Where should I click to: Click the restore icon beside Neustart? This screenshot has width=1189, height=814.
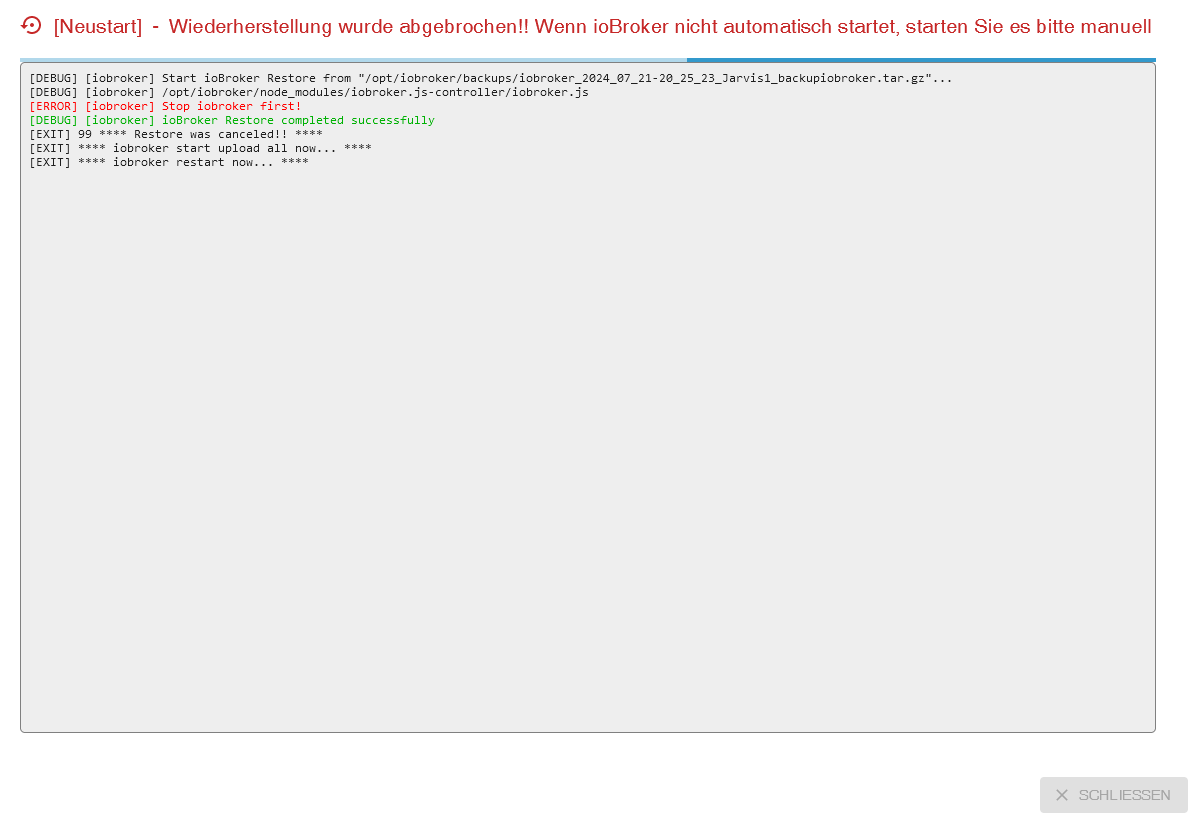point(31,26)
